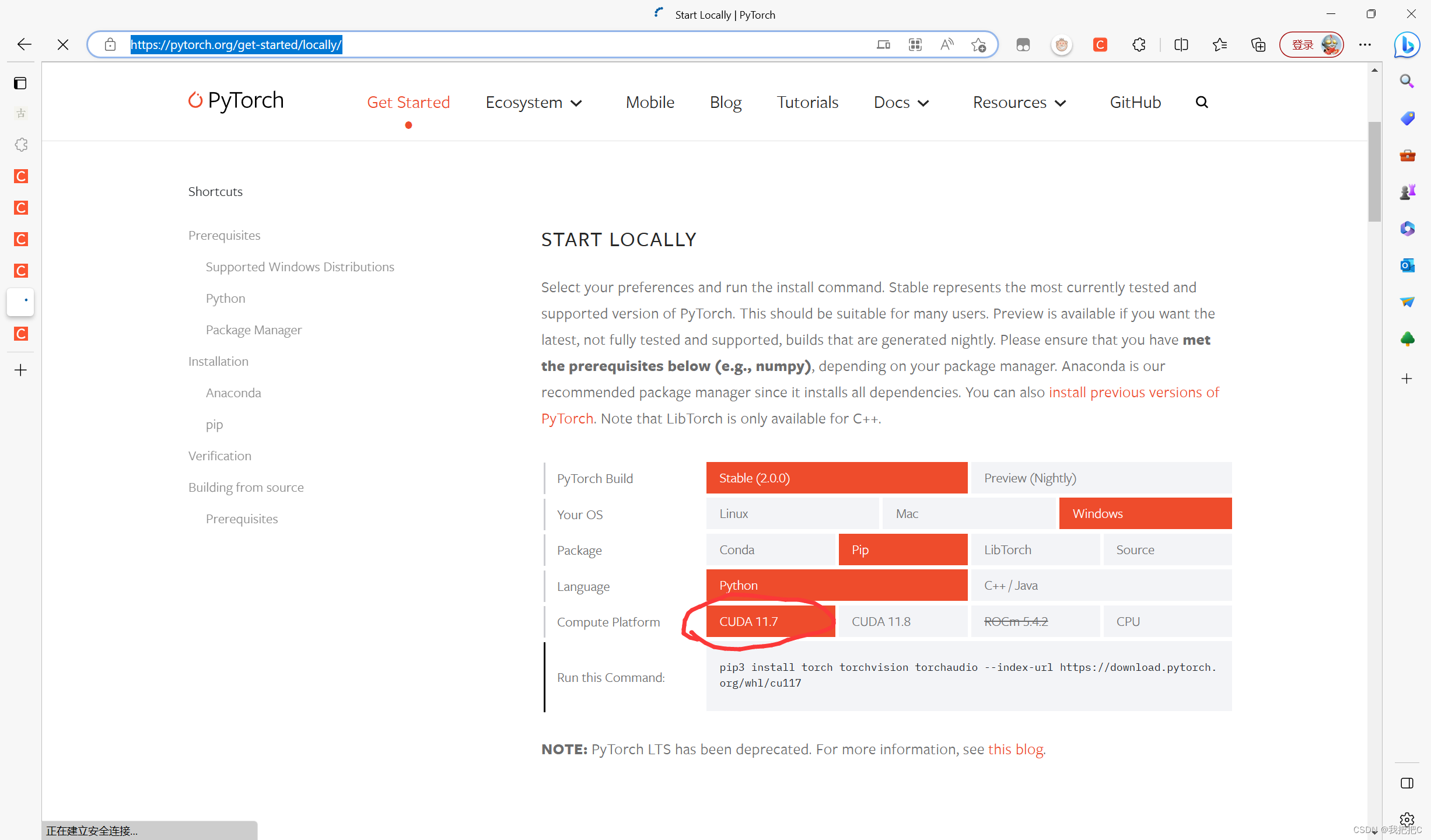Open the Mobile page
1431x840 pixels.
point(650,102)
